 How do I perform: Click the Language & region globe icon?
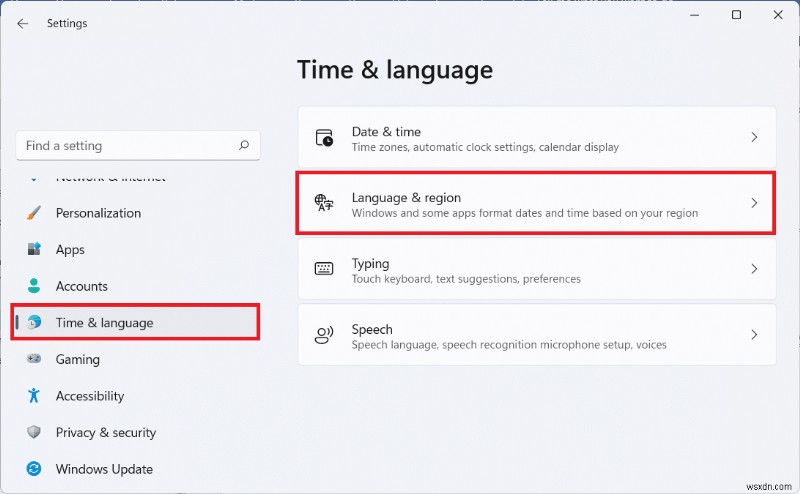click(x=324, y=203)
